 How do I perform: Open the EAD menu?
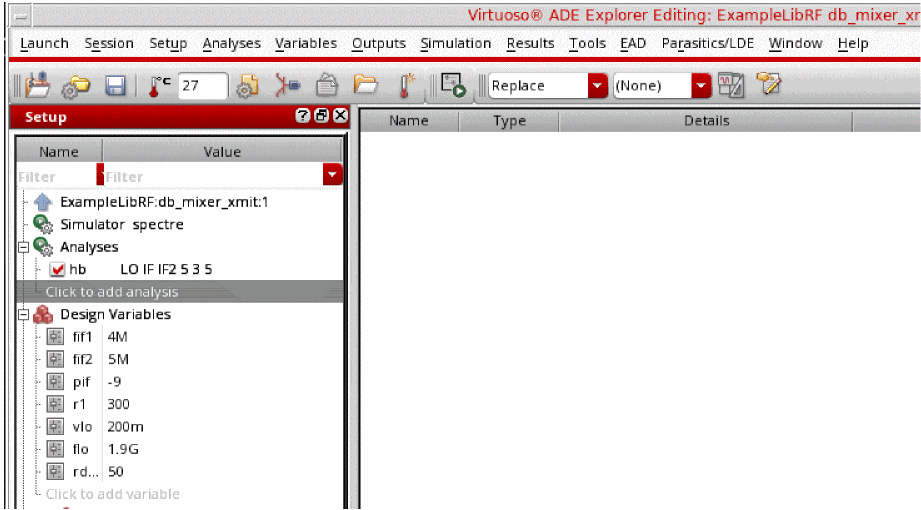[633, 43]
